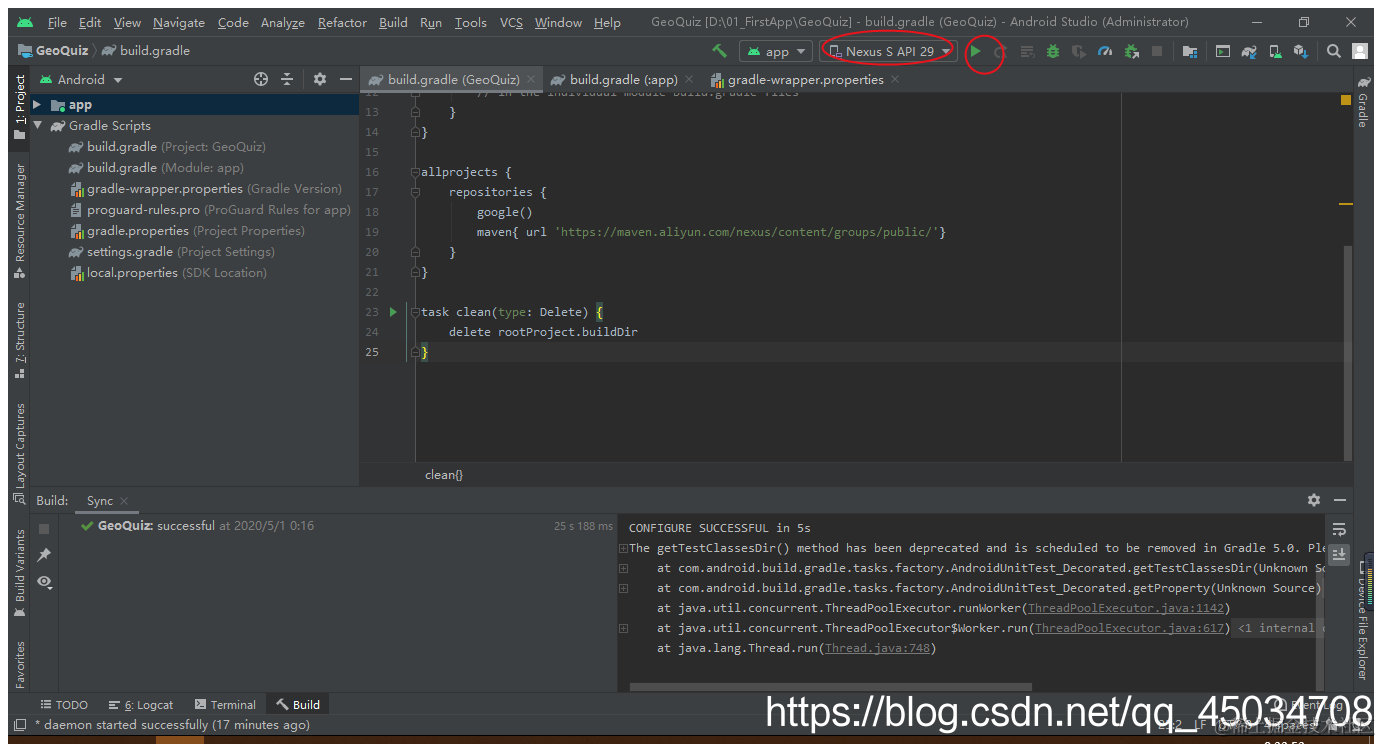Click stop square in Build panel sidebar

point(44,528)
